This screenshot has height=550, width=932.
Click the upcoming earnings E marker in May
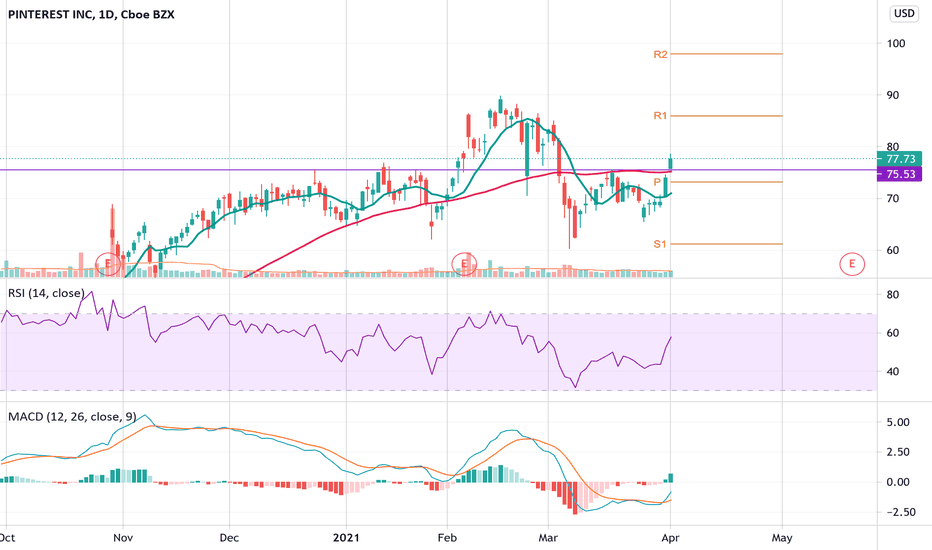pos(852,263)
